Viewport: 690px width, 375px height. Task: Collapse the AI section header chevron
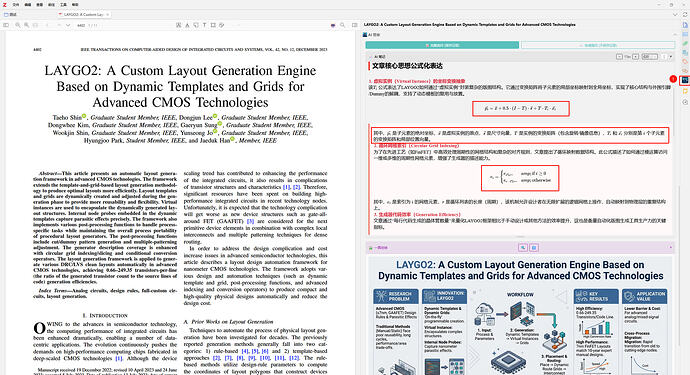(x=675, y=34)
